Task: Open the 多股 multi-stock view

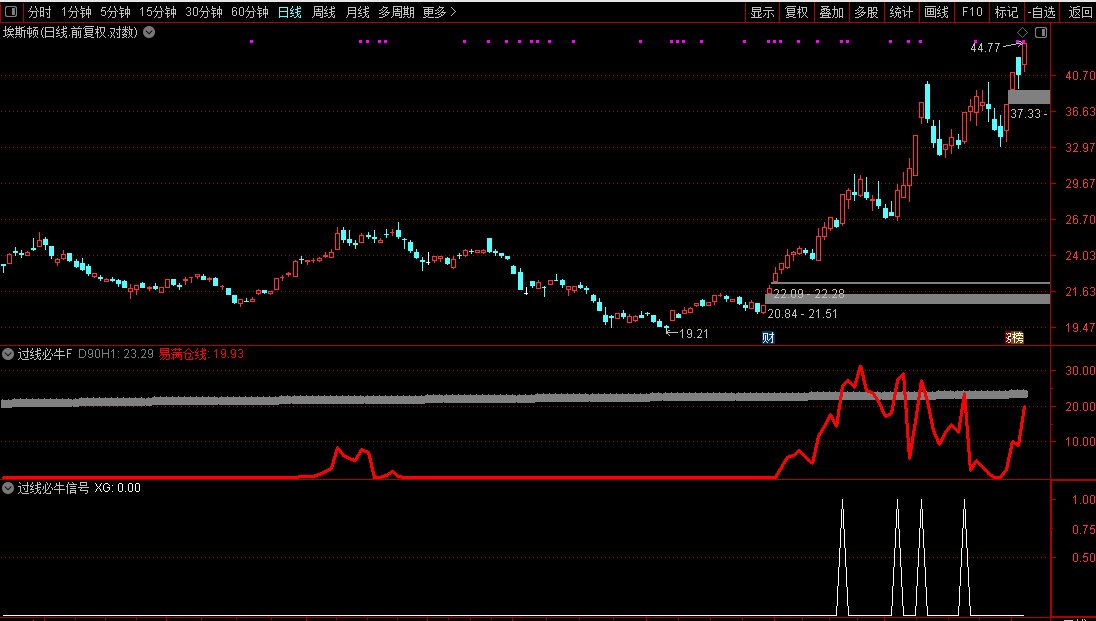Action: [x=866, y=12]
